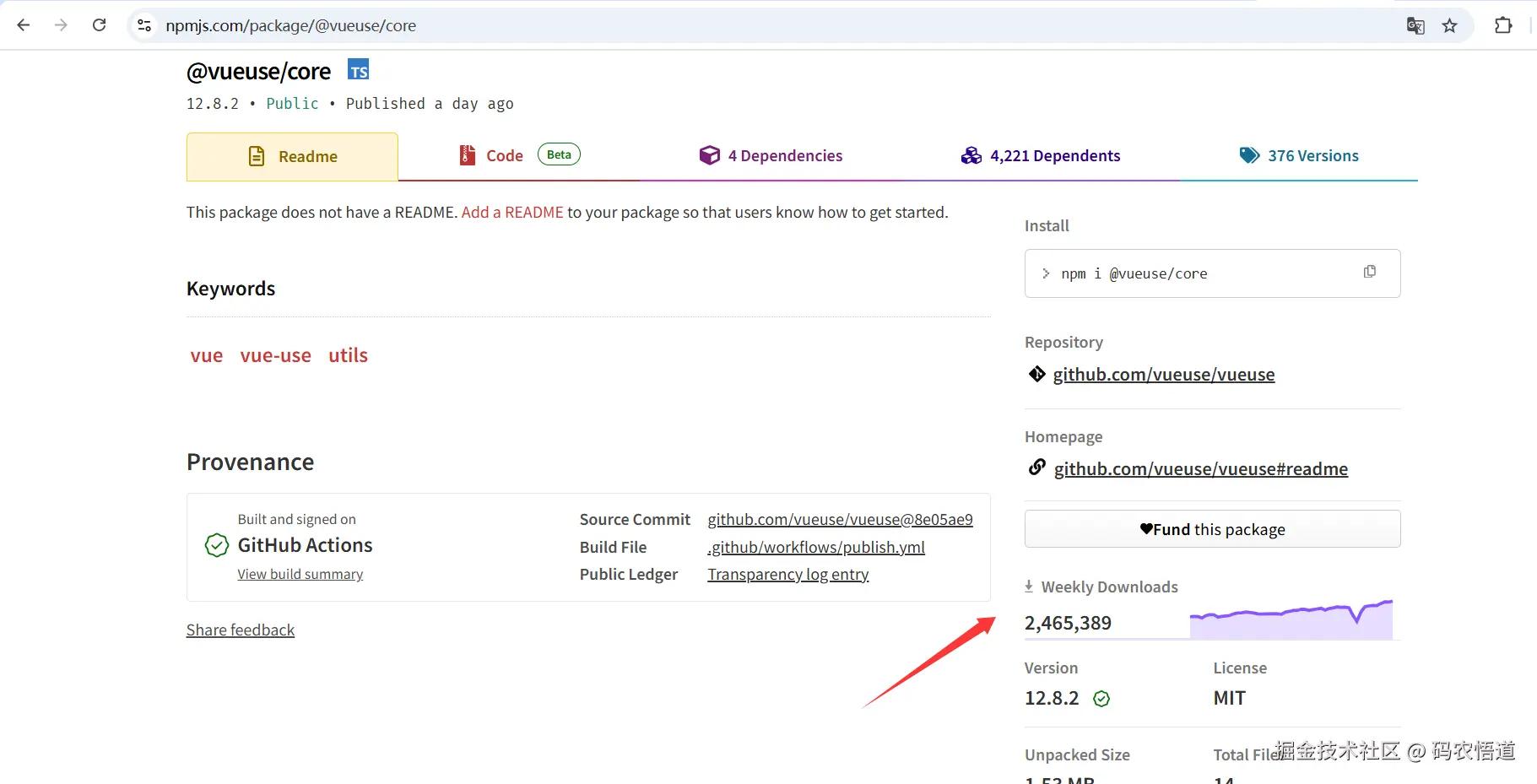Viewport: 1537px width, 784px height.
Task: Click the Beta badge on Code tab
Action: [x=559, y=154]
